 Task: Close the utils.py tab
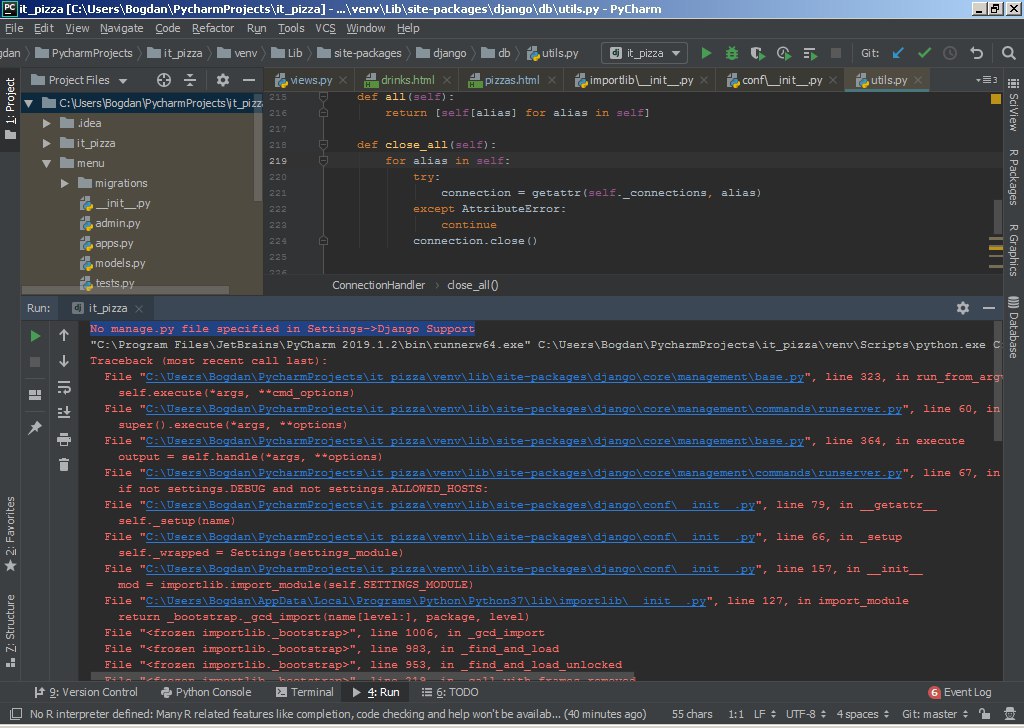click(918, 80)
